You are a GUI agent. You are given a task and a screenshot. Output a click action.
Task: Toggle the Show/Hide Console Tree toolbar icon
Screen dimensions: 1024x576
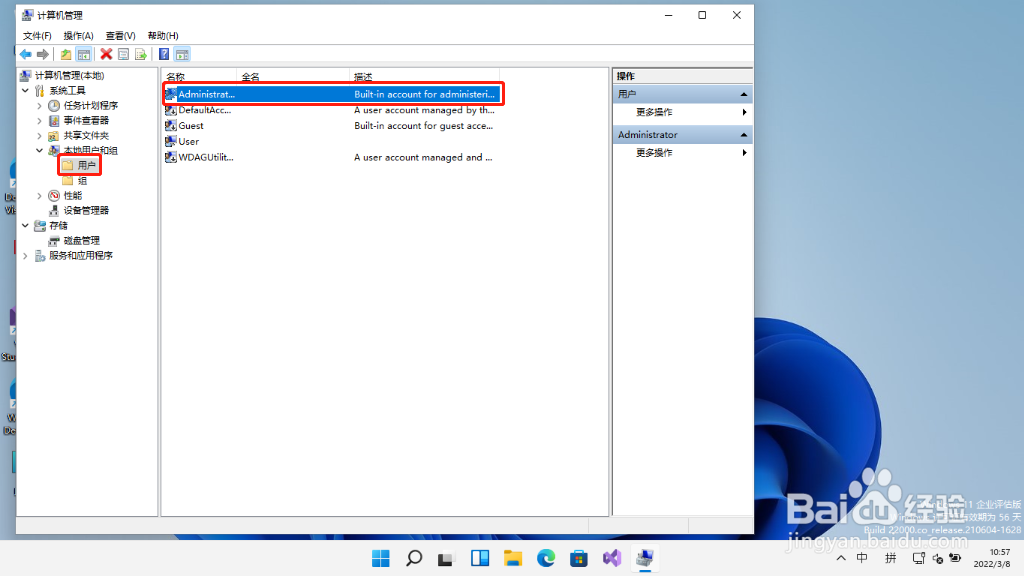click(x=84, y=54)
